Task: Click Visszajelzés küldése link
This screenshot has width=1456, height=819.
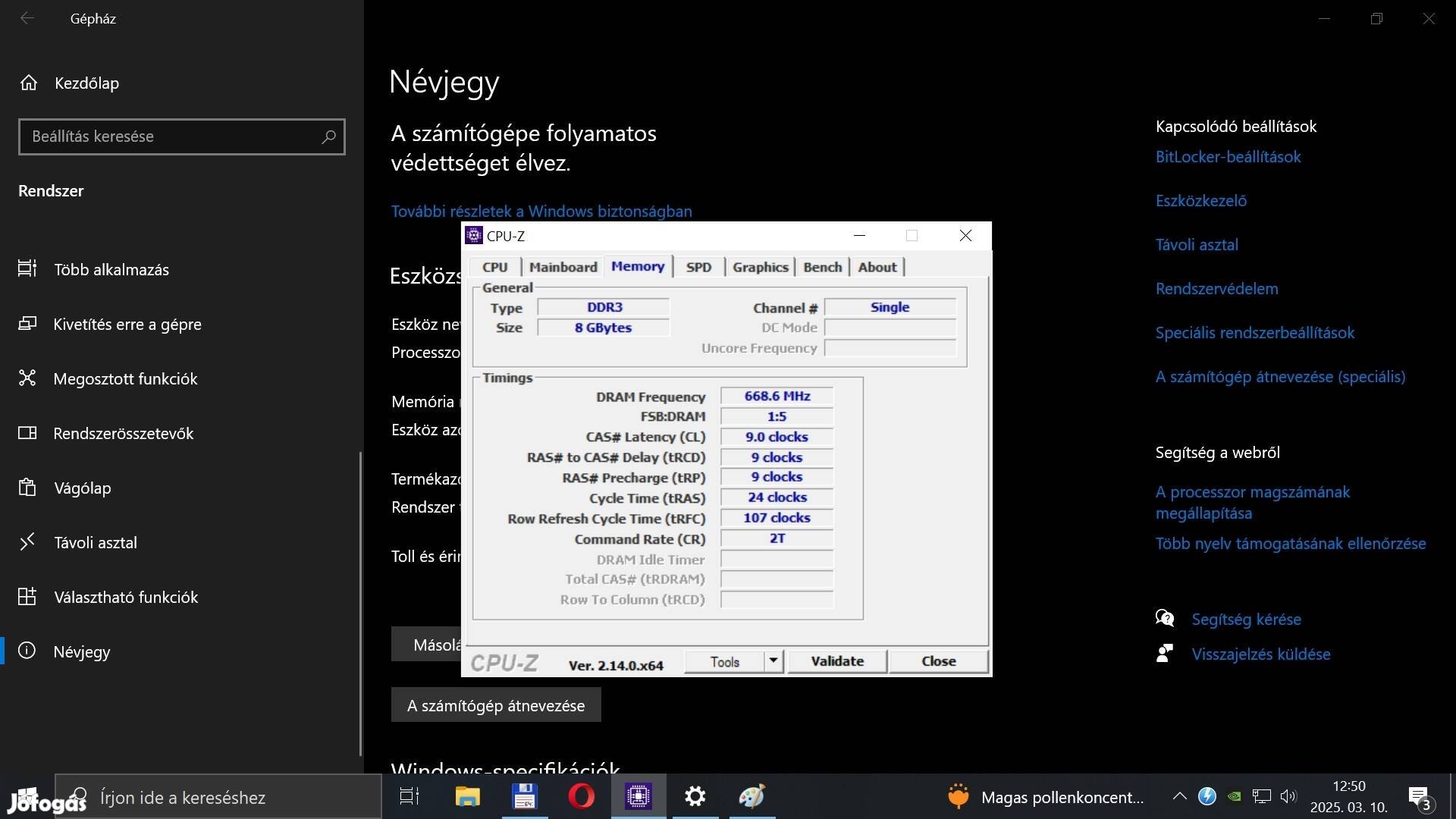Action: point(1260,654)
